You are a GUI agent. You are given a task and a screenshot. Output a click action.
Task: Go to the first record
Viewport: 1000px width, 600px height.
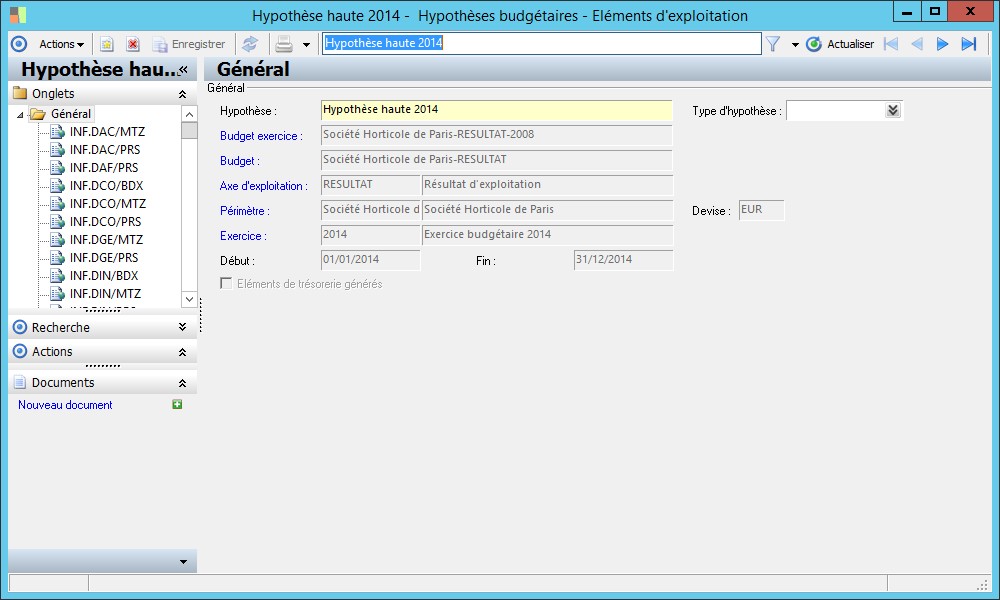(x=891, y=44)
